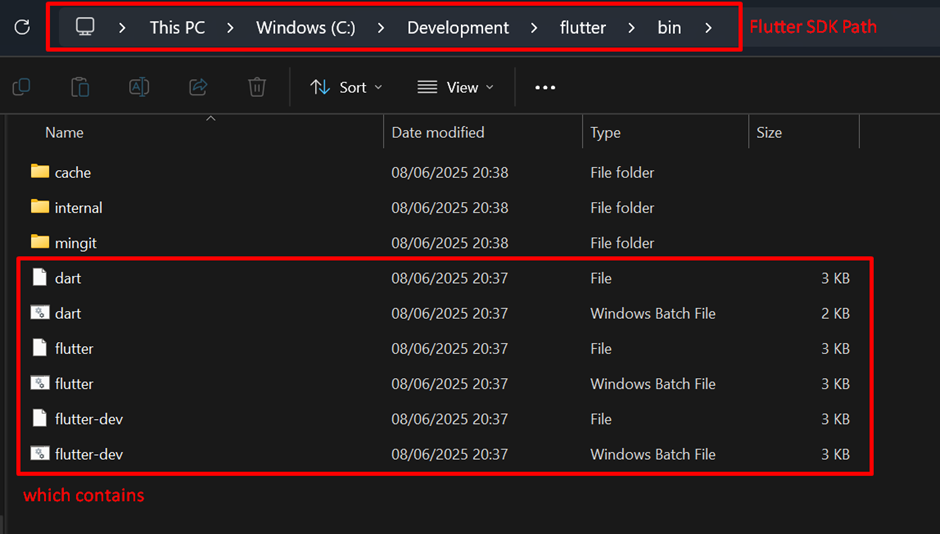Viewport: 940px width, 534px height.
Task: Expand chevron right after the monitor icon
Action: [x=122, y=28]
